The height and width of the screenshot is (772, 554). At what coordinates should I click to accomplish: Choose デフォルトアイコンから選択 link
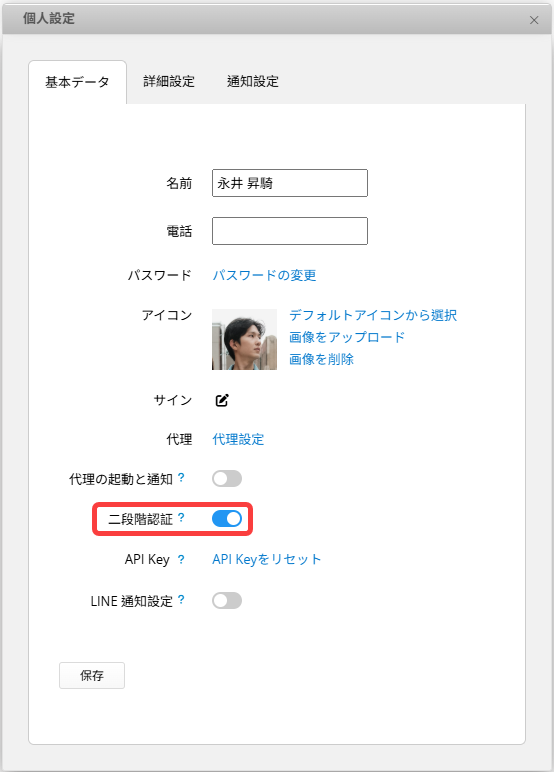pyautogui.click(x=373, y=315)
